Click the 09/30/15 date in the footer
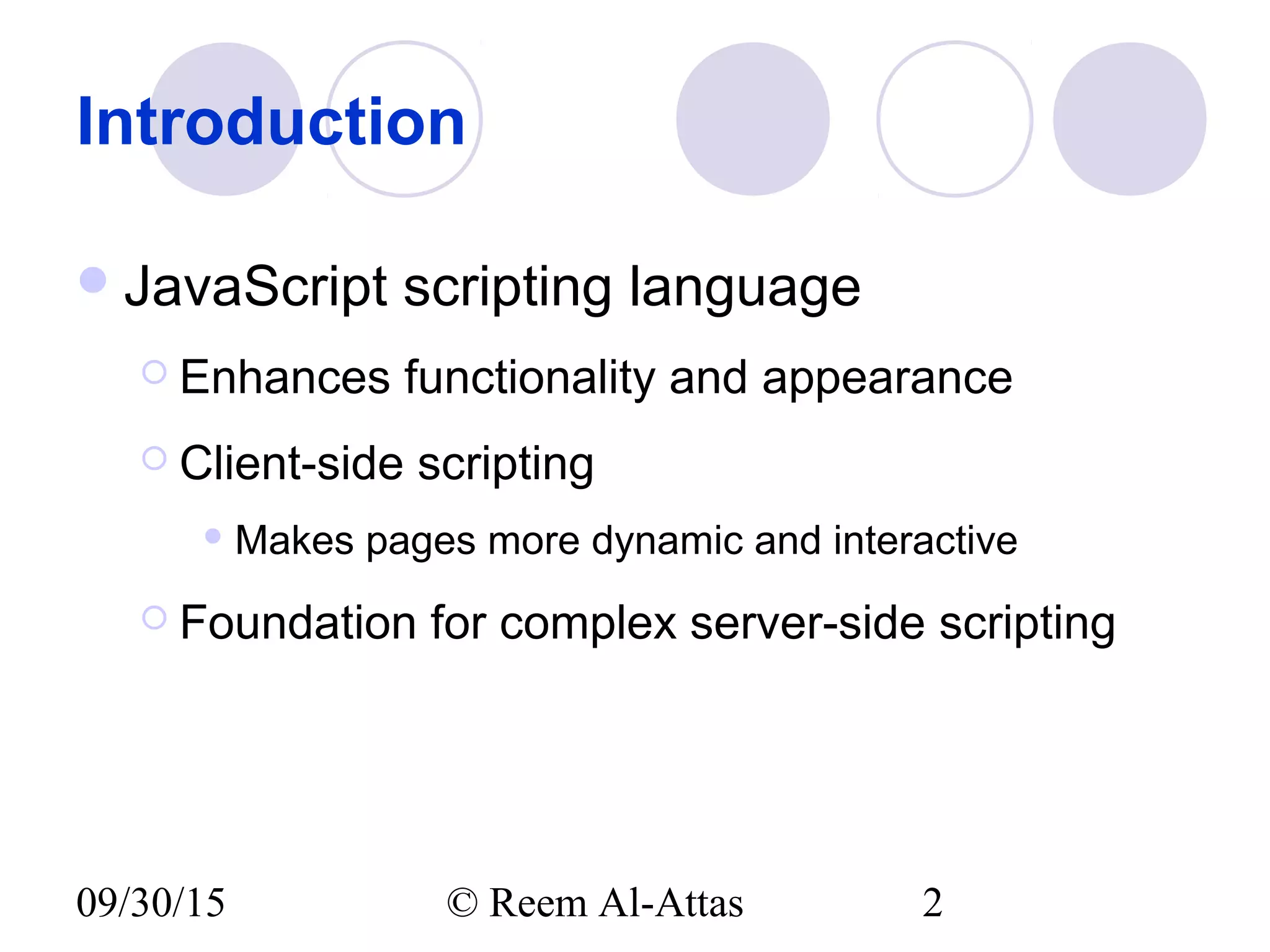Image resolution: width=1270 pixels, height=952 pixels. coord(151,903)
